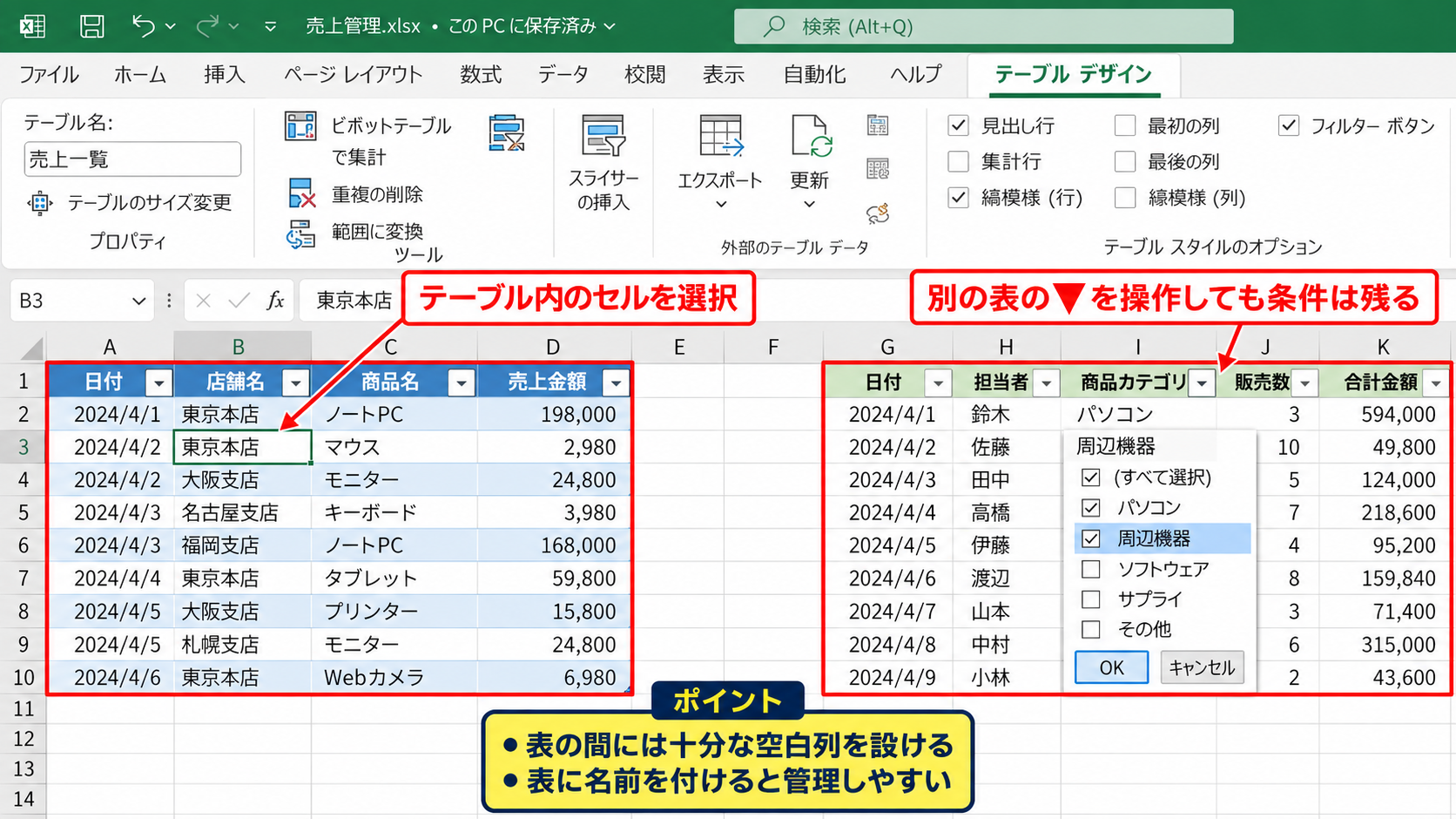Viewport: 1456px width, 819px height.
Task: Click the エクスポート table icon
Action: [x=721, y=135]
